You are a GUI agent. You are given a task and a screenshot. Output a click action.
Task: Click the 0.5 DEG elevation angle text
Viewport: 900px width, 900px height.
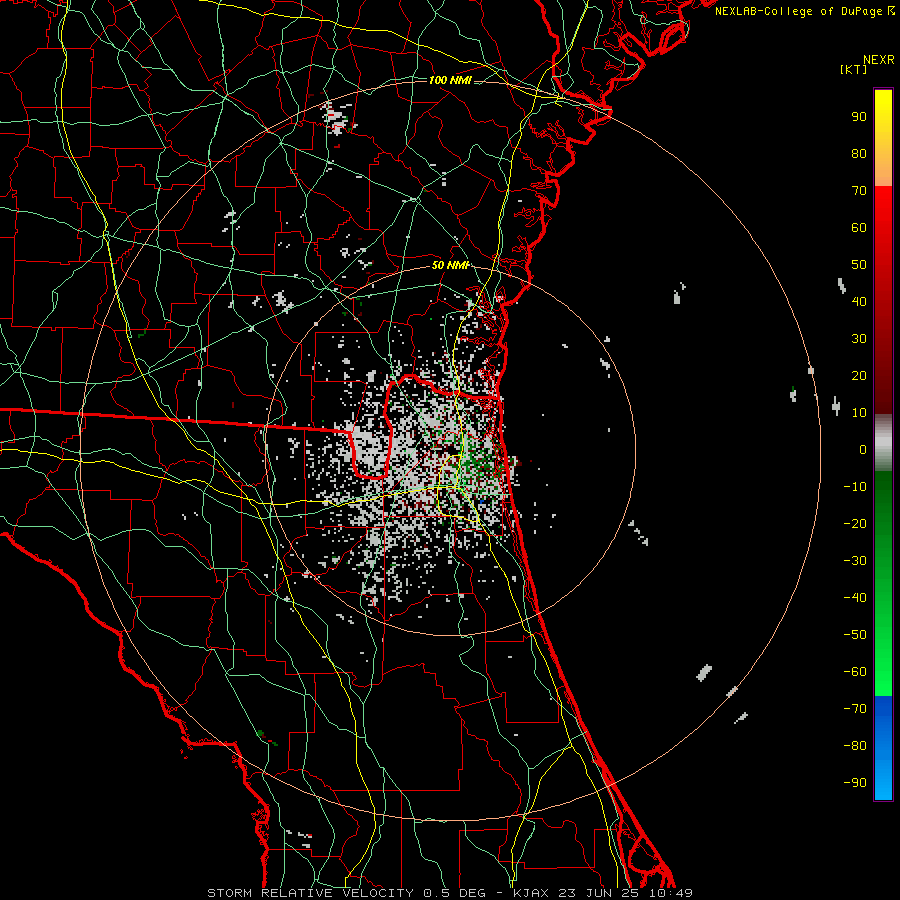click(455, 893)
